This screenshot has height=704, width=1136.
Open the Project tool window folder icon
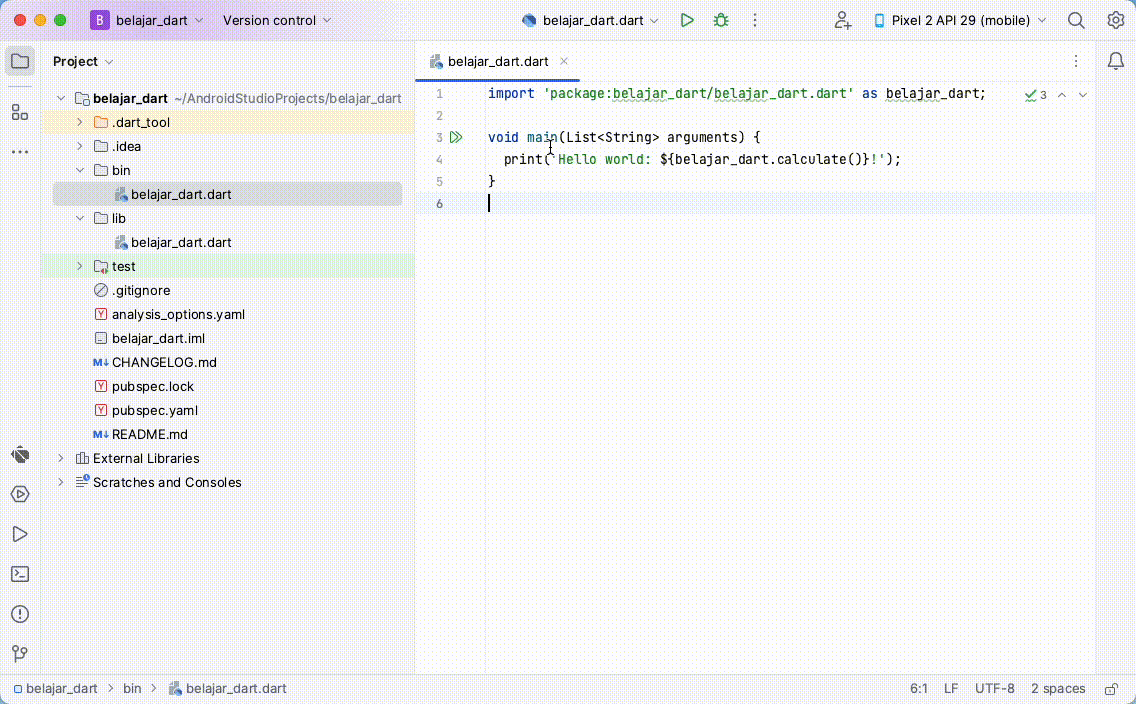point(20,62)
